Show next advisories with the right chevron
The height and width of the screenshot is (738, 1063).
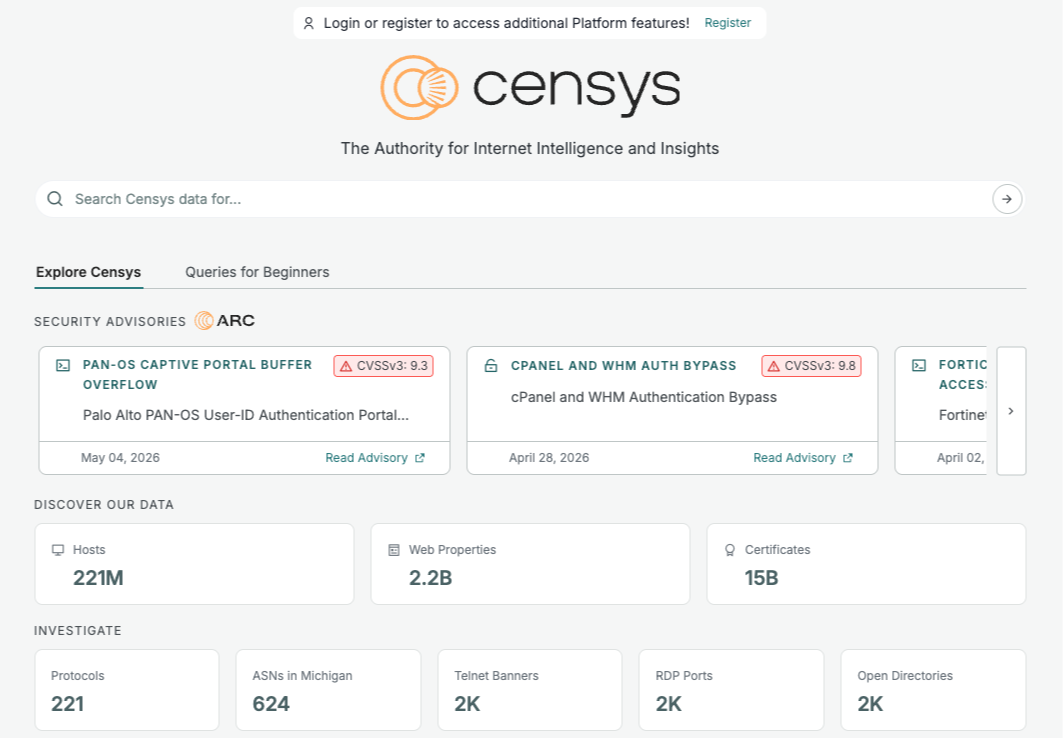click(x=1011, y=411)
